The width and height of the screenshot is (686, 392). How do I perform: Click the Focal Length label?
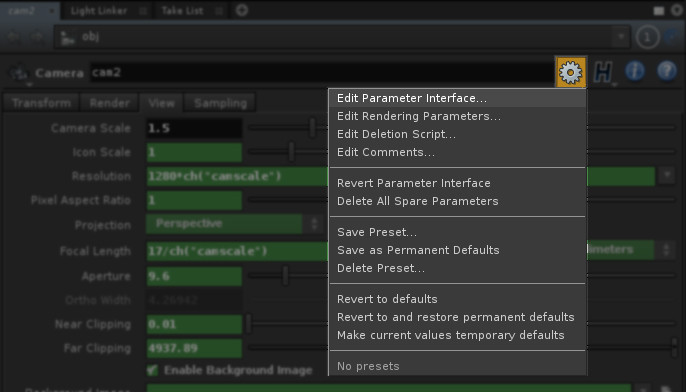pos(95,251)
